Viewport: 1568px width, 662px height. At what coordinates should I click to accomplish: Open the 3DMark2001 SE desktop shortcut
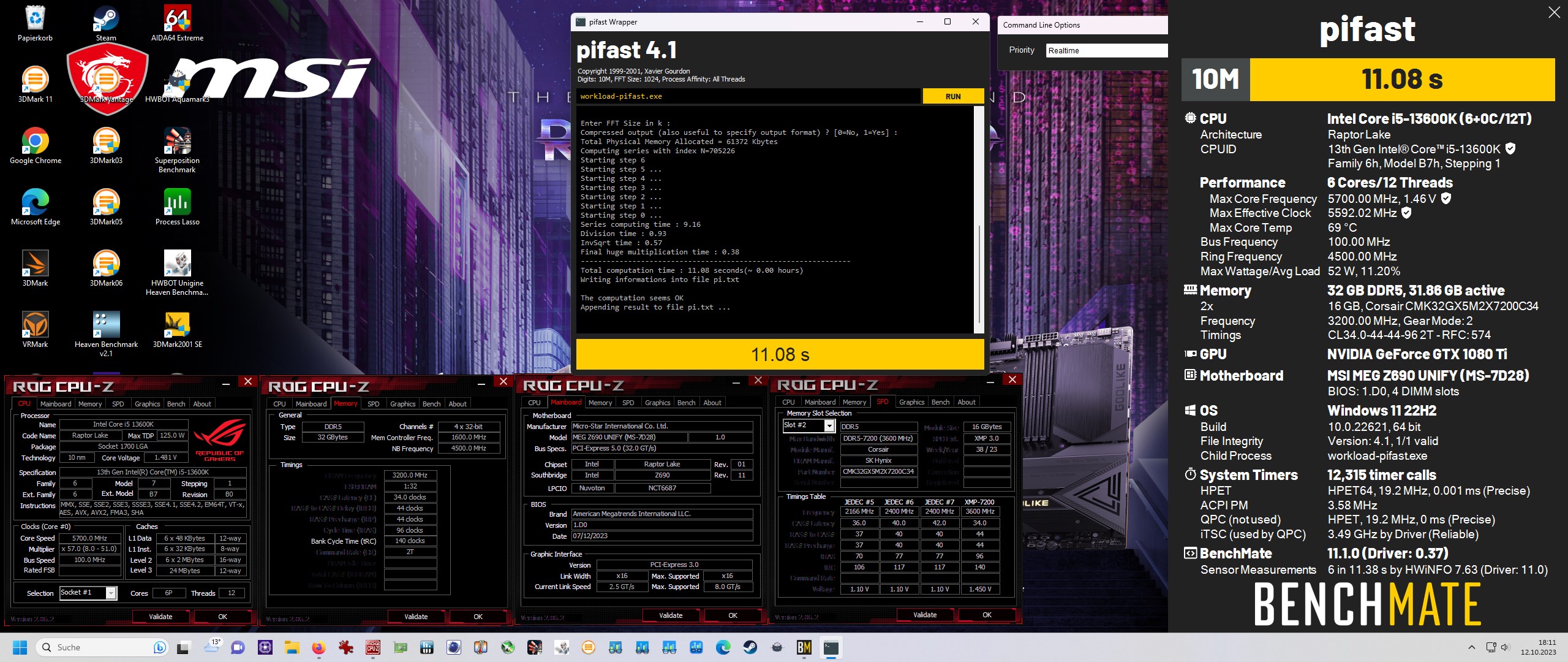click(177, 330)
